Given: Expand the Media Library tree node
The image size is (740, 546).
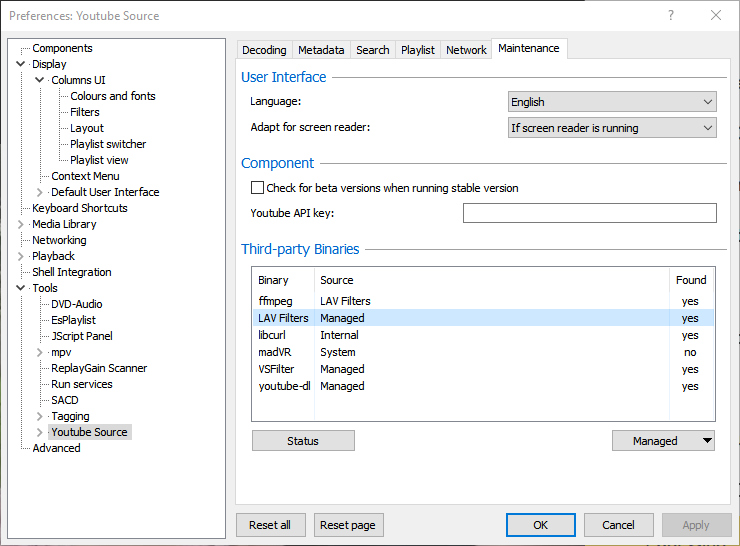Looking at the screenshot, I should (21, 224).
